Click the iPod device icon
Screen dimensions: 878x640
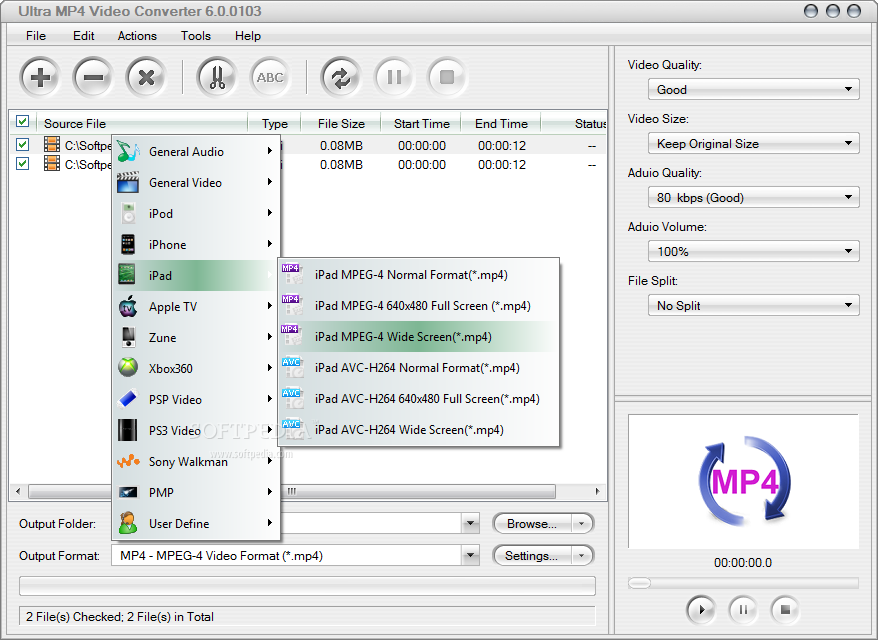click(128, 213)
